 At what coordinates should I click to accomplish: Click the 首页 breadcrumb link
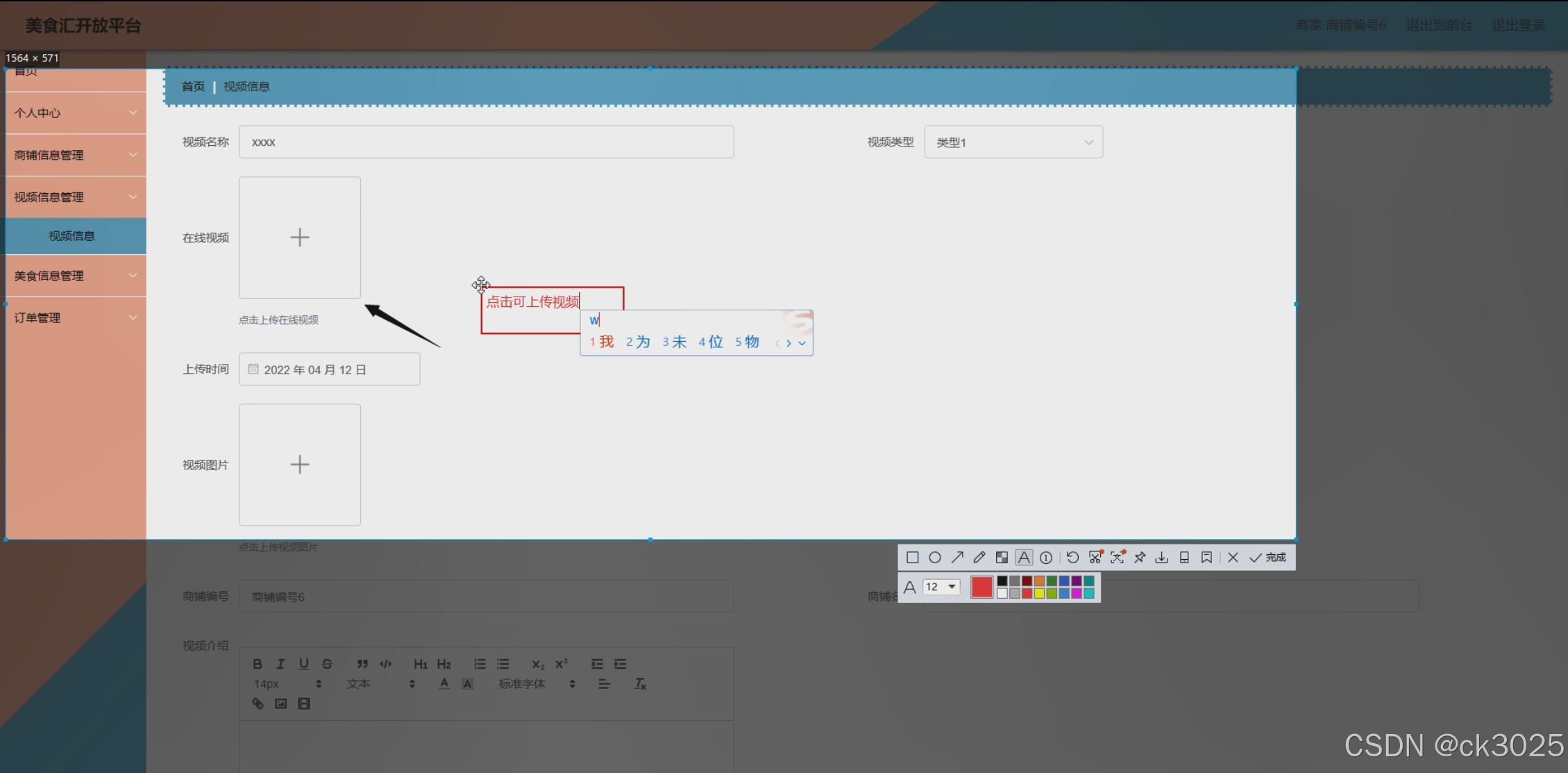193,87
